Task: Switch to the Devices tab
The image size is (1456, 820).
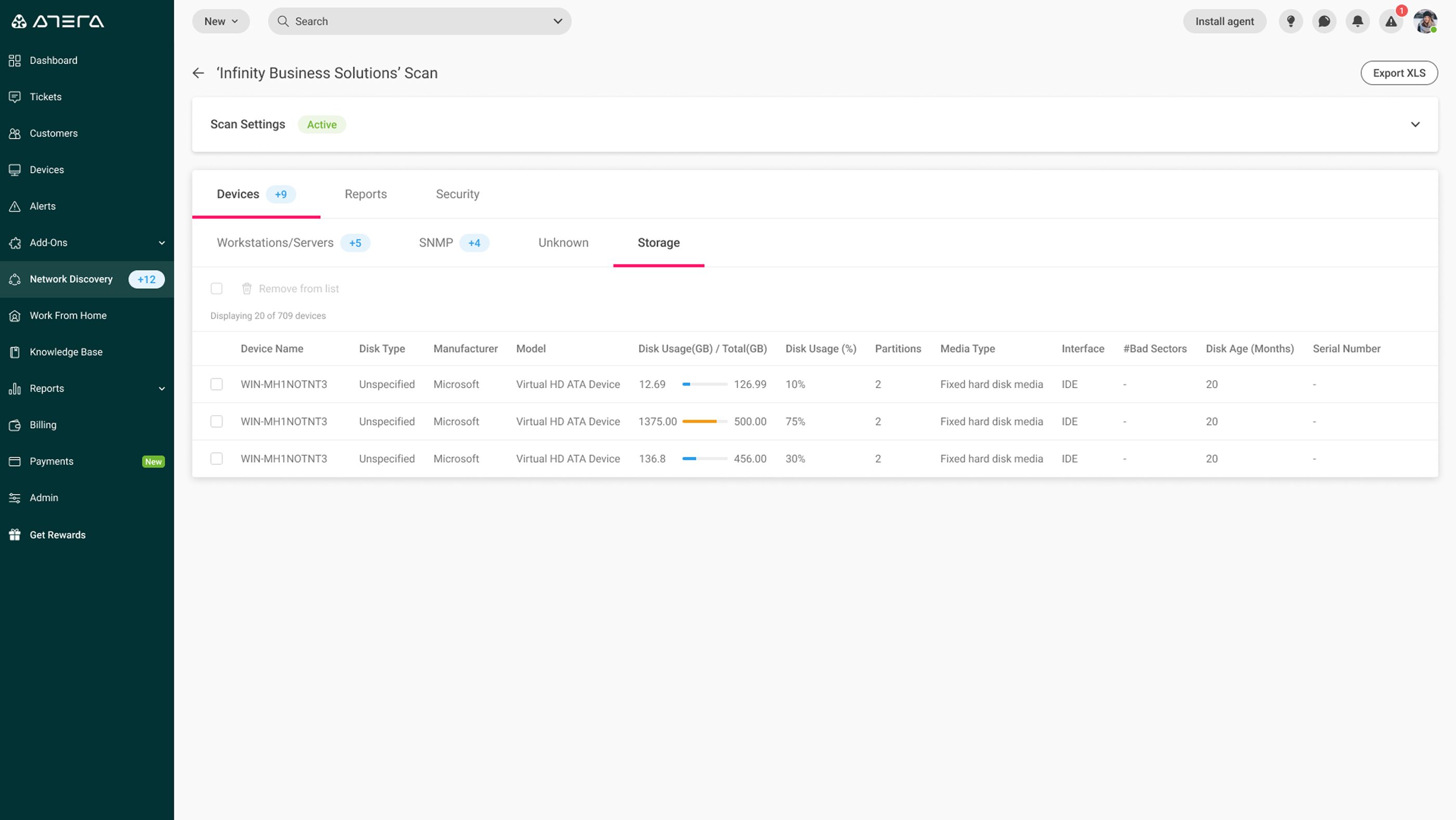Action: 256,194
